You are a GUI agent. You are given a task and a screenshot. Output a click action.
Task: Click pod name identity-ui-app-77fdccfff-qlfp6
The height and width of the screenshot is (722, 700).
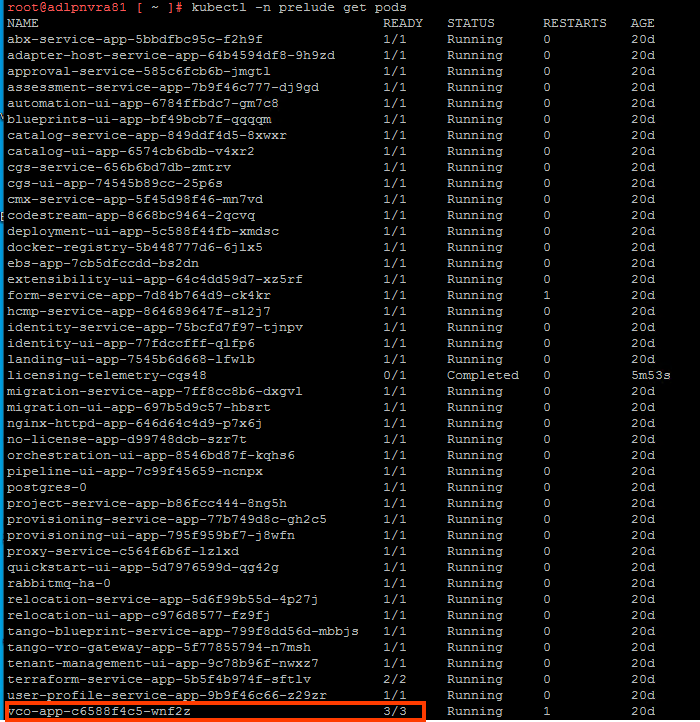click(x=131, y=344)
